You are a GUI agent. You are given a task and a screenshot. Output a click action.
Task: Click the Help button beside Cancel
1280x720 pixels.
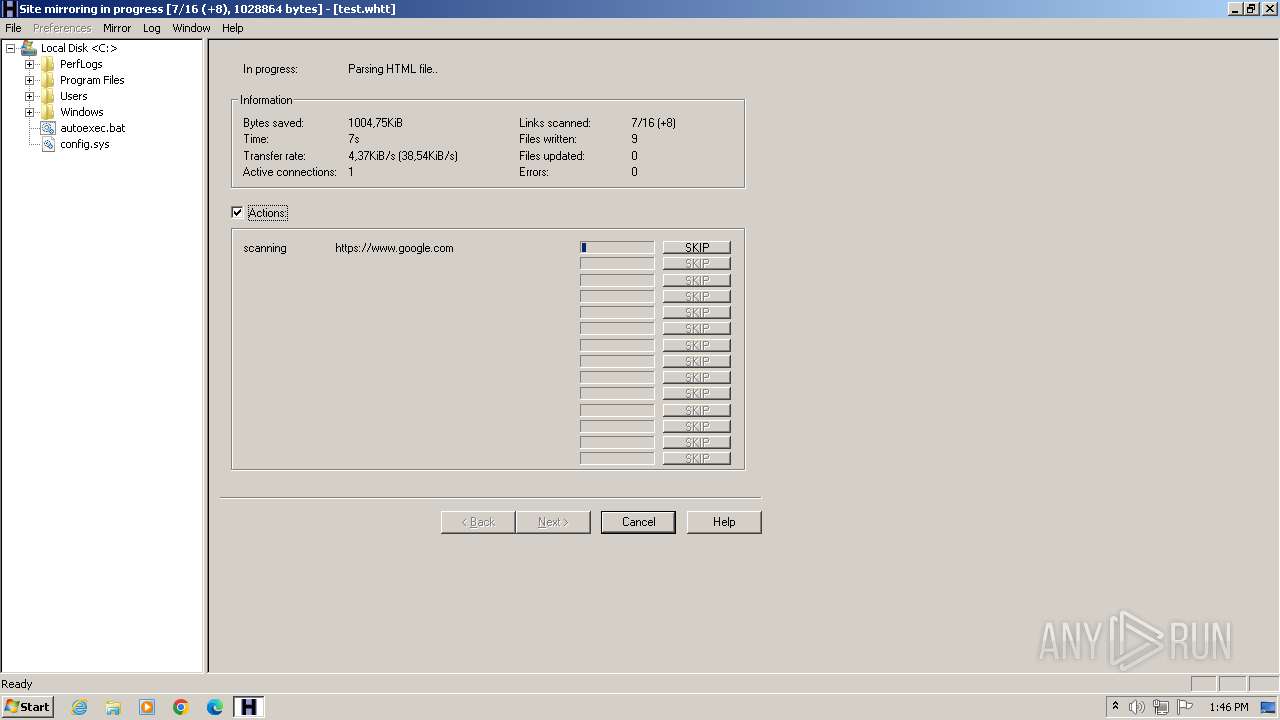tap(724, 522)
